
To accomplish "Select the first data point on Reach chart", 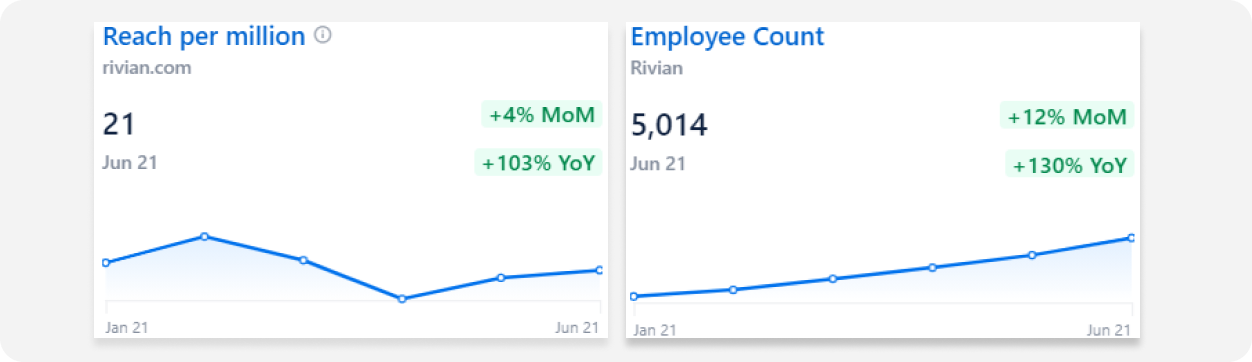I will pos(106,263).
